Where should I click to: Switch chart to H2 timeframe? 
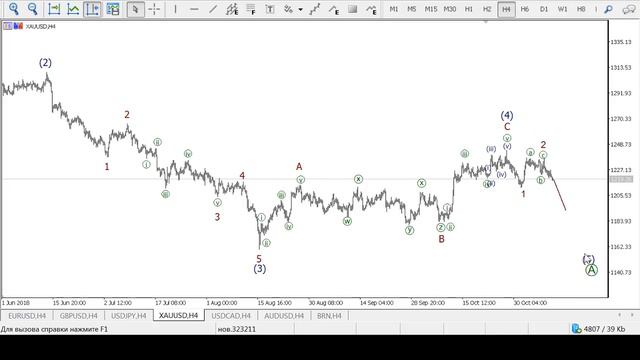pyautogui.click(x=487, y=9)
